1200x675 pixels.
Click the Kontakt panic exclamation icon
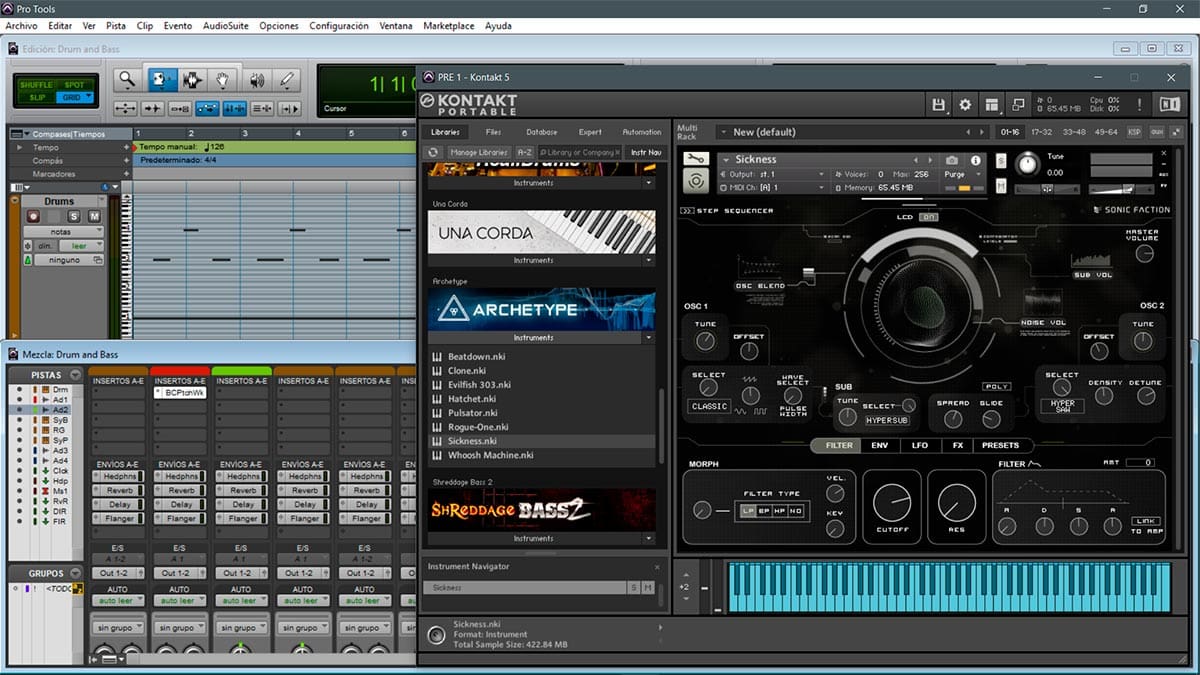tap(1139, 104)
